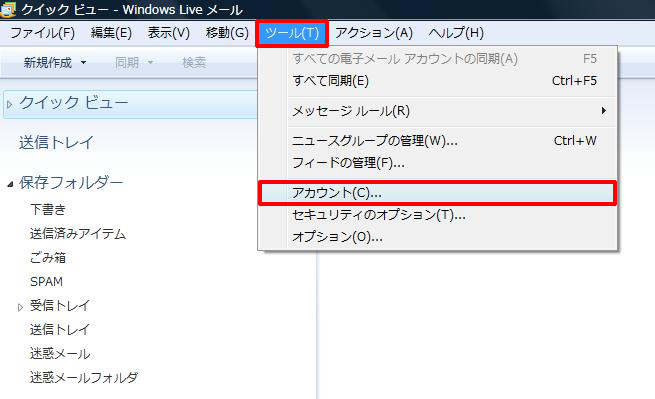Click the Windows Live Mail title bar icon

pos(8,9)
